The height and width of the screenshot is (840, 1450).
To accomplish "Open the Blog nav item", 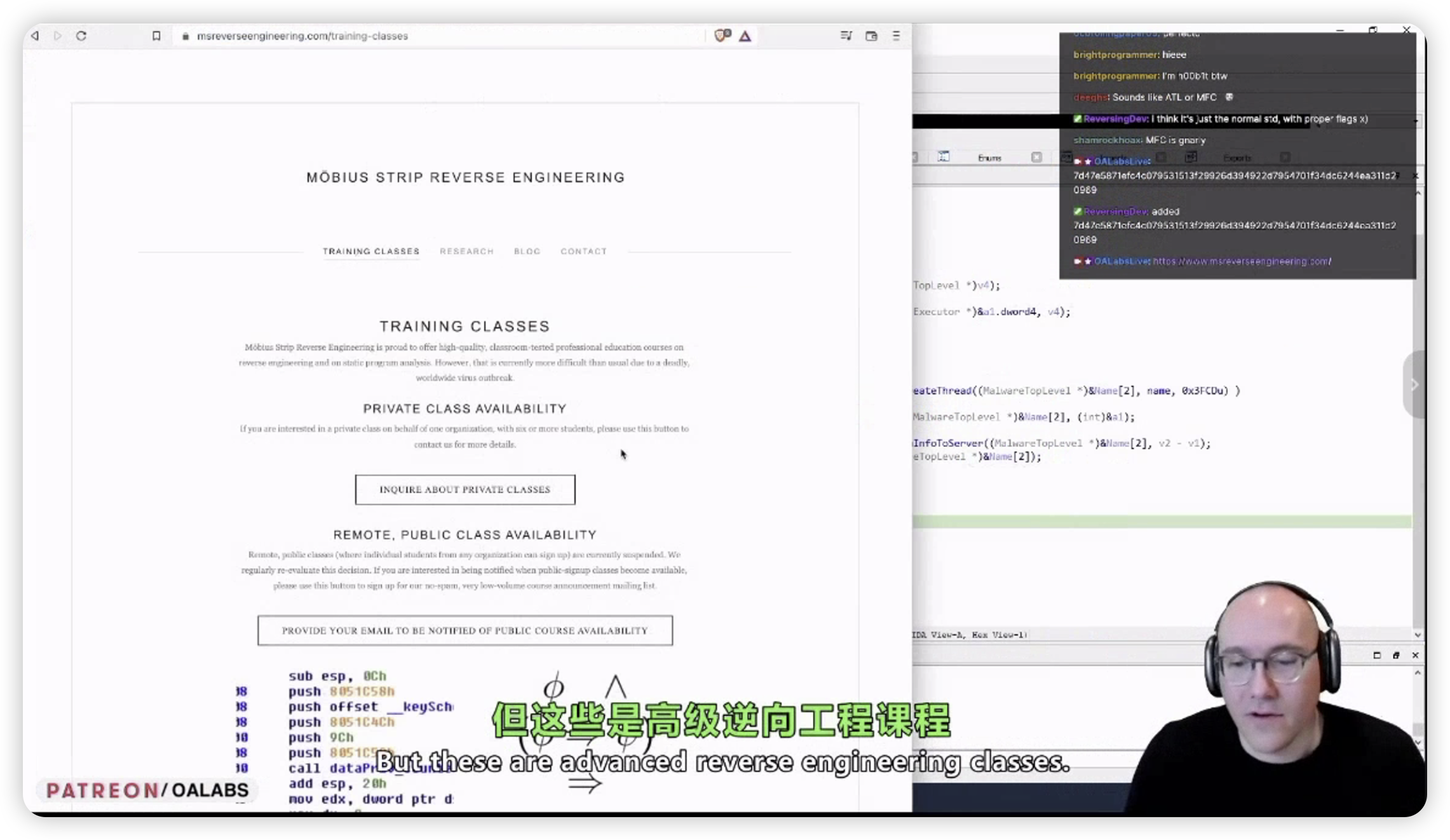I will click(527, 251).
